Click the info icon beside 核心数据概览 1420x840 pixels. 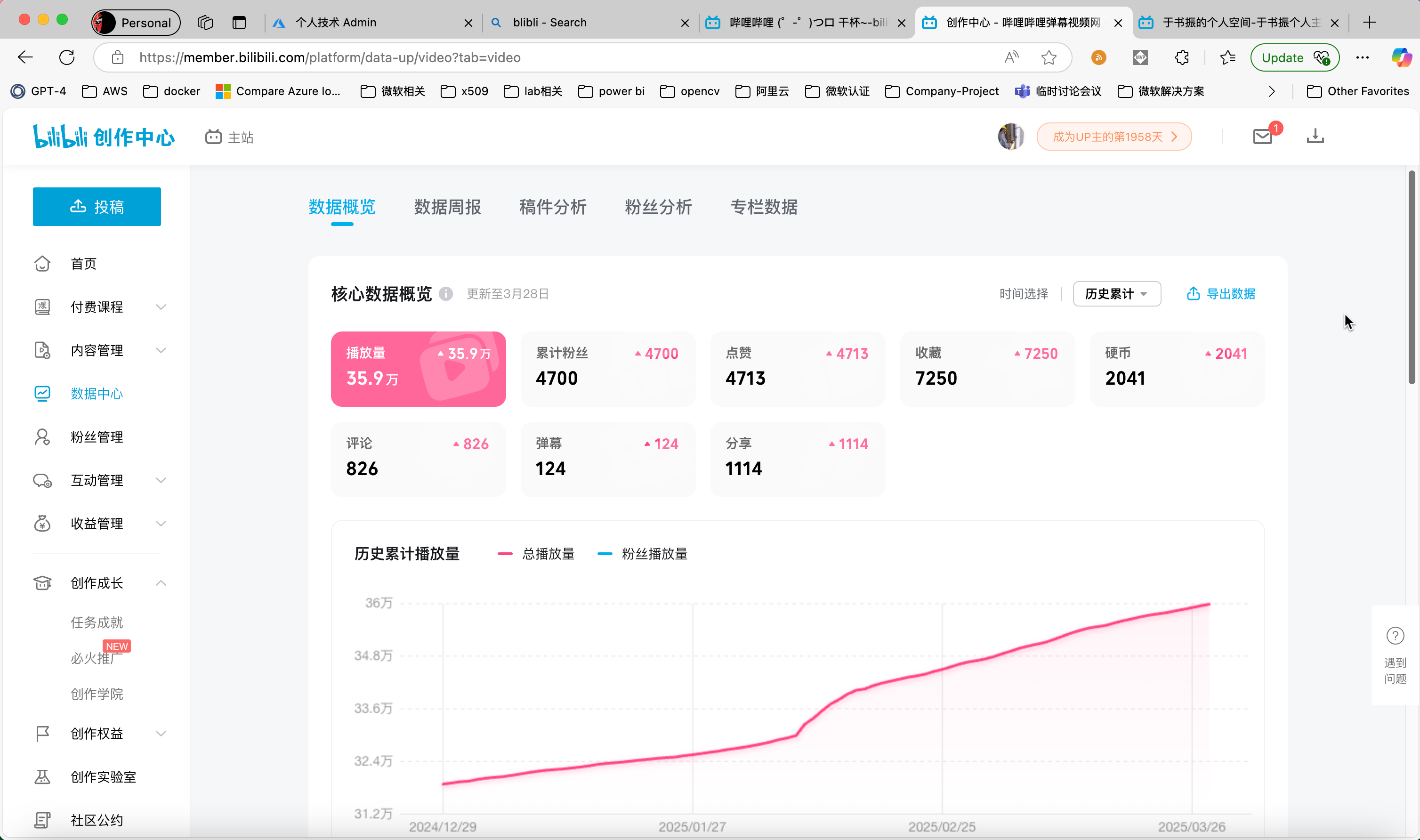click(x=446, y=294)
